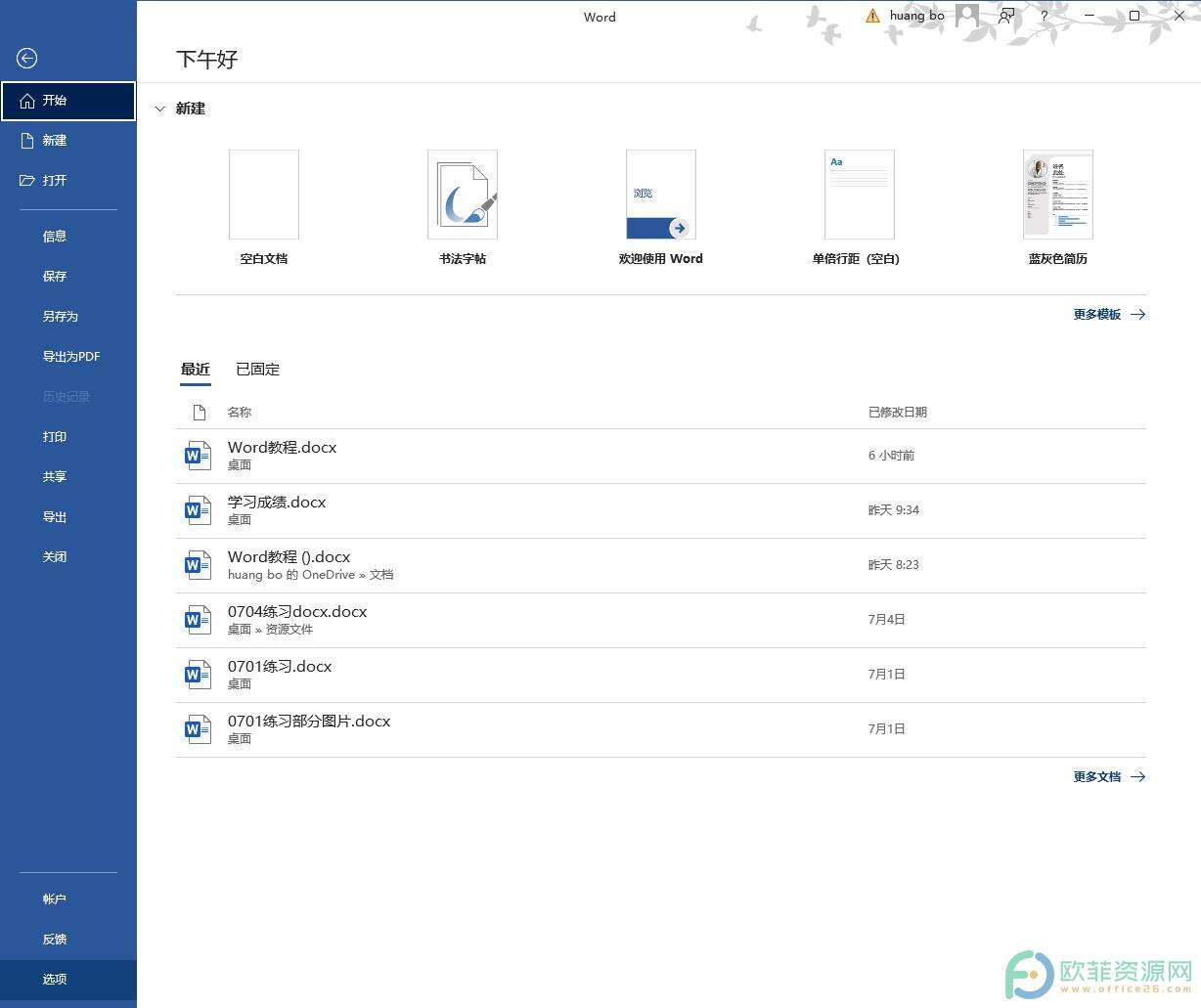Open the 反馈 page
Image resolution: width=1201 pixels, height=1008 pixels.
click(x=68, y=940)
